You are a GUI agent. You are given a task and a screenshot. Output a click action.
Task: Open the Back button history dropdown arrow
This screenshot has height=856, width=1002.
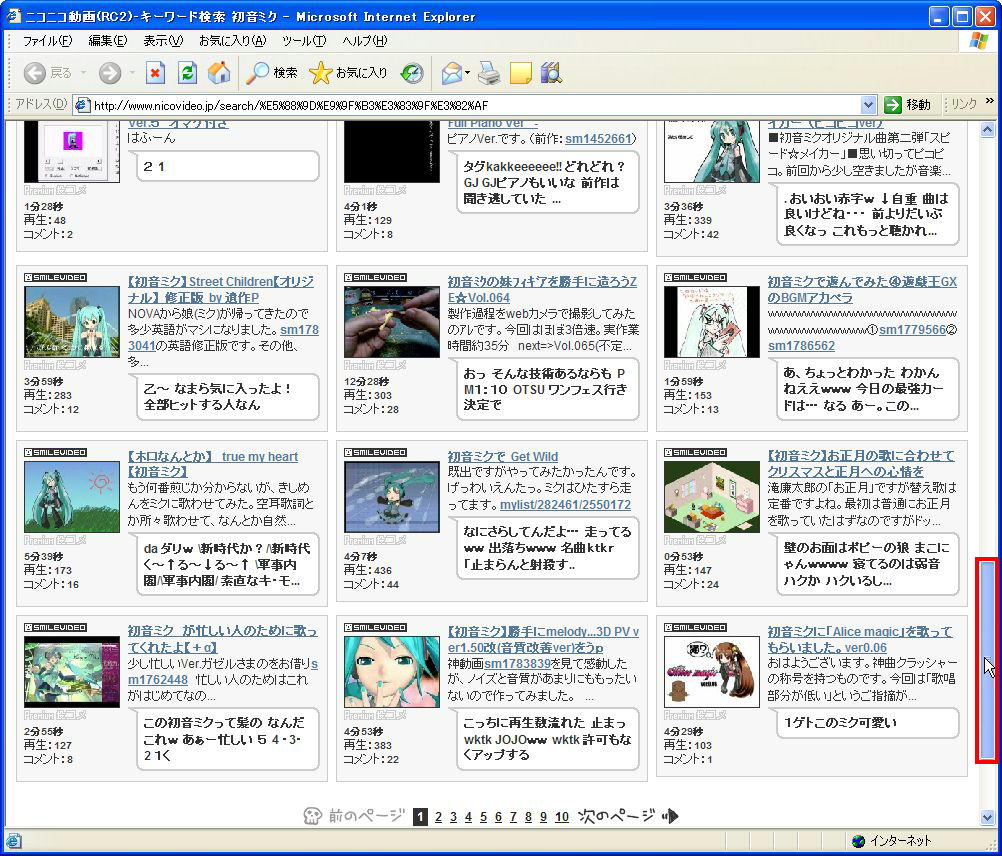coord(84,73)
